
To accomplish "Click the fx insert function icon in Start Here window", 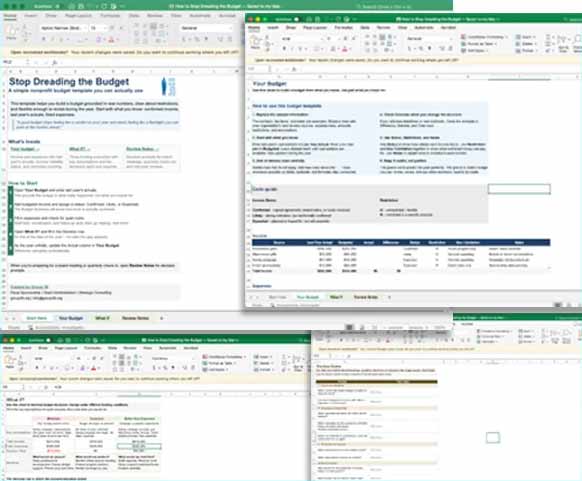I will 55,62.
